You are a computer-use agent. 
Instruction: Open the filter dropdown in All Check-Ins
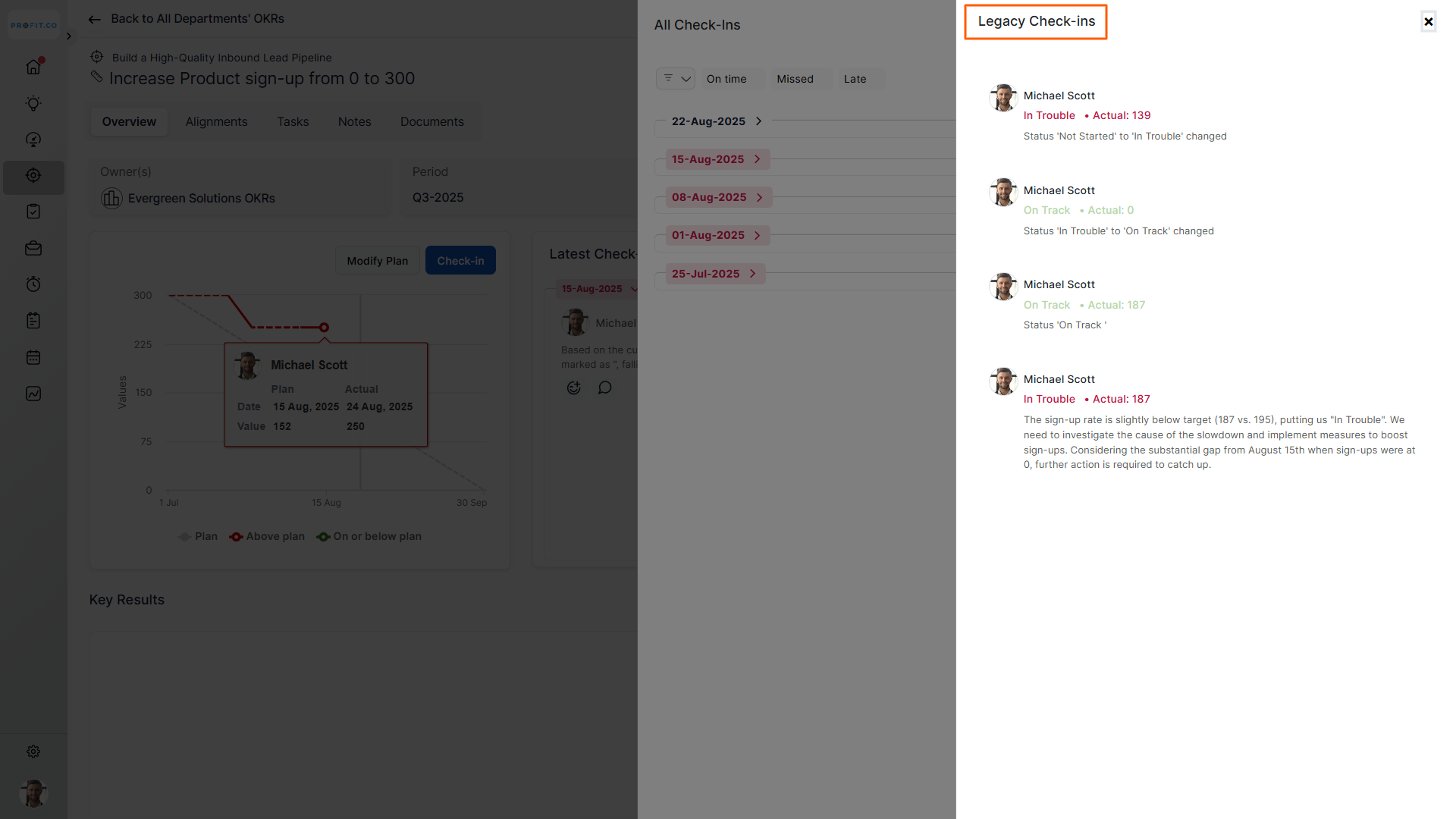676,79
